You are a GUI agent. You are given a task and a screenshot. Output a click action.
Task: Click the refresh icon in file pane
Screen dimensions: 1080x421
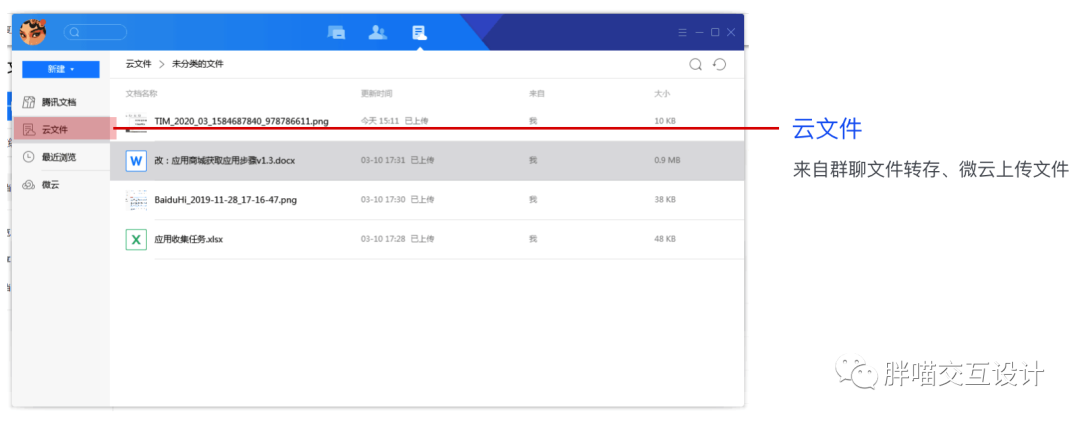tap(720, 65)
